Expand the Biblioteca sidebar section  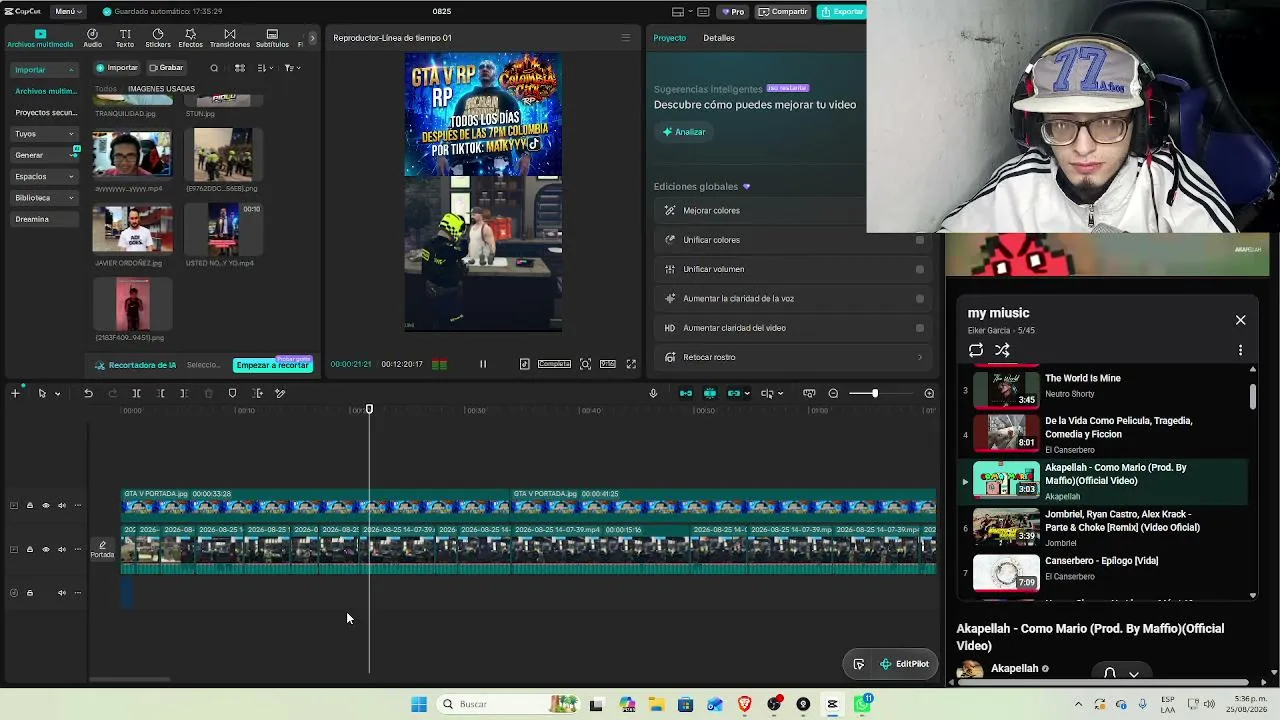tap(71, 198)
